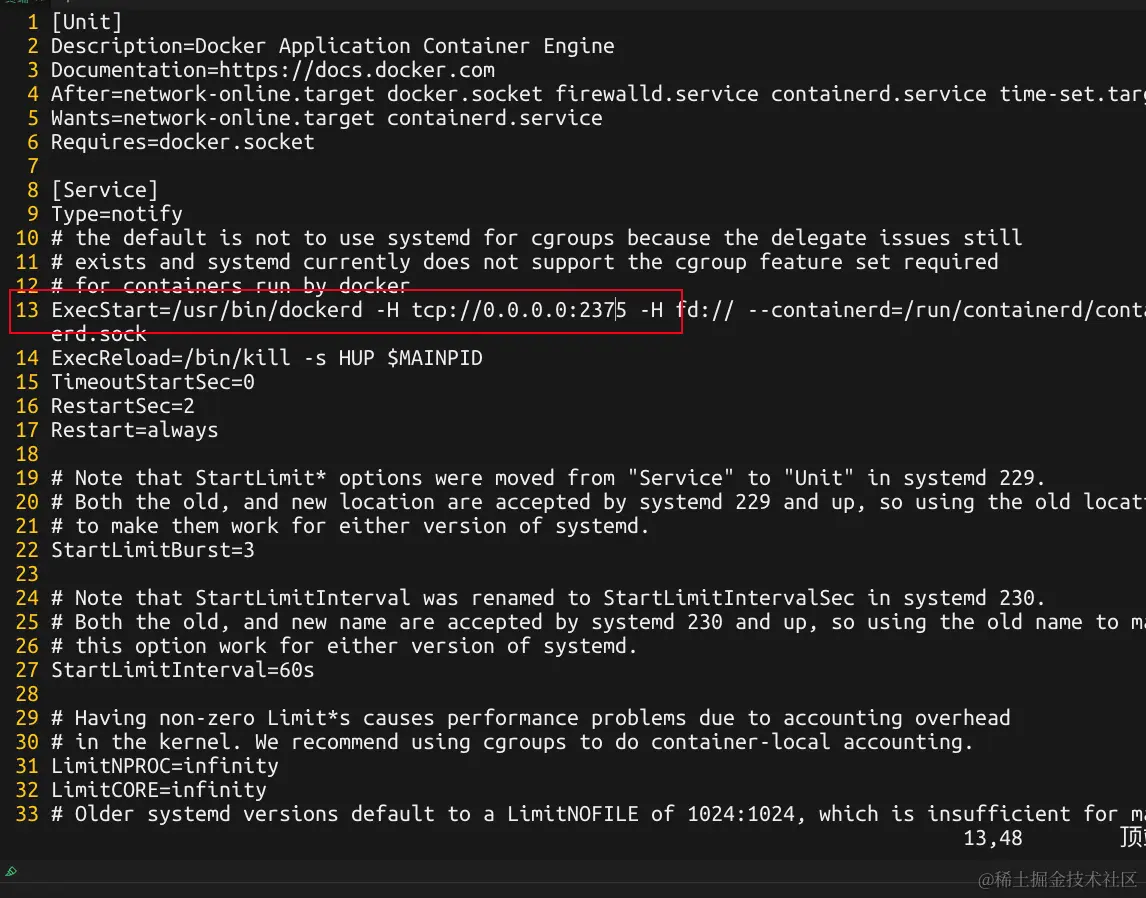Select the TimeoutStartSec=0 line
The height and width of the screenshot is (898, 1146).
click(x=152, y=382)
